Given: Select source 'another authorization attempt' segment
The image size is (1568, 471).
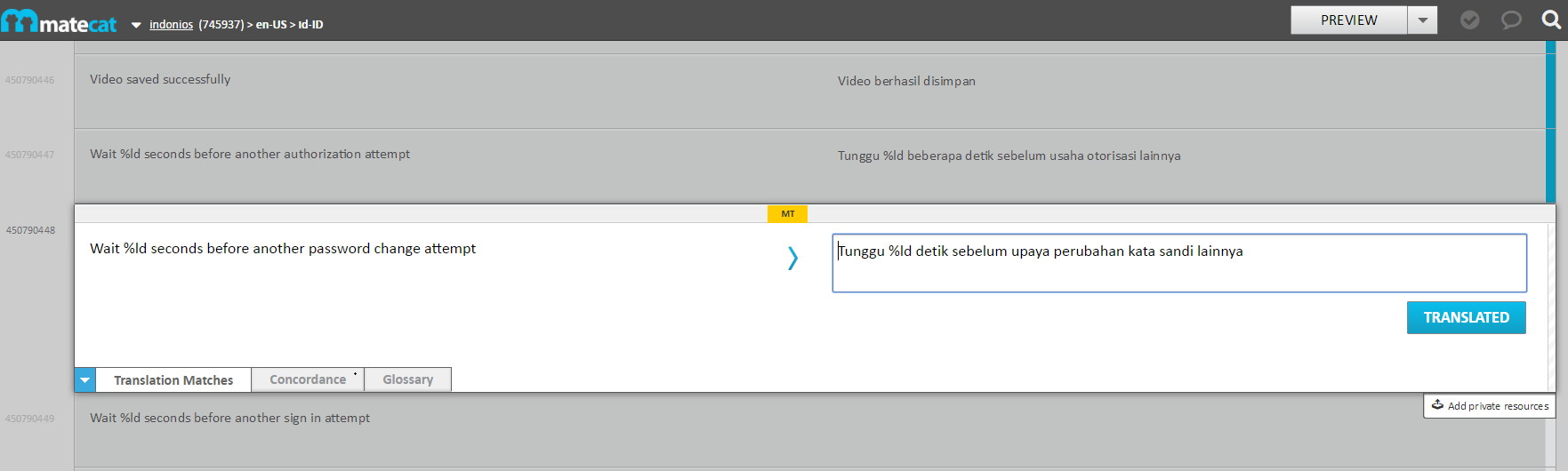Looking at the screenshot, I should [x=250, y=154].
